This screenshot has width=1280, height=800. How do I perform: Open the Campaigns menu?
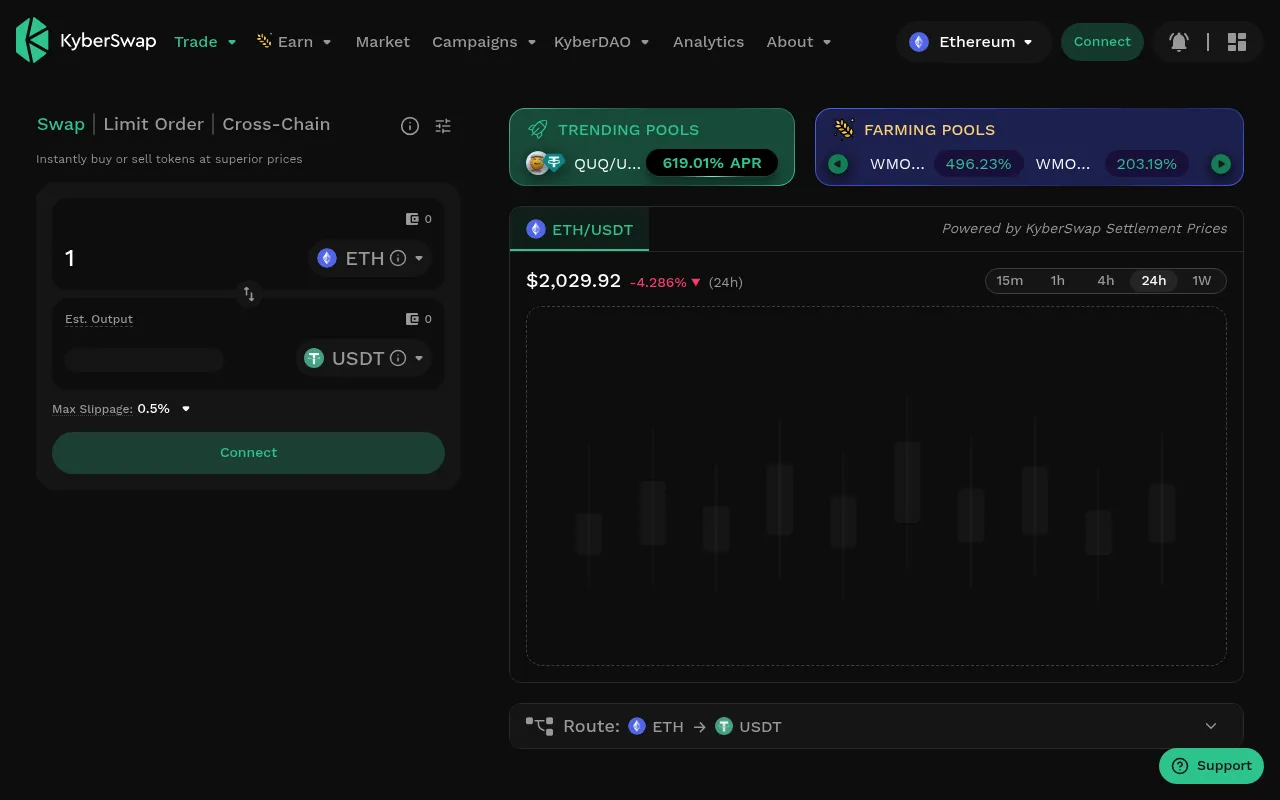[x=484, y=42]
